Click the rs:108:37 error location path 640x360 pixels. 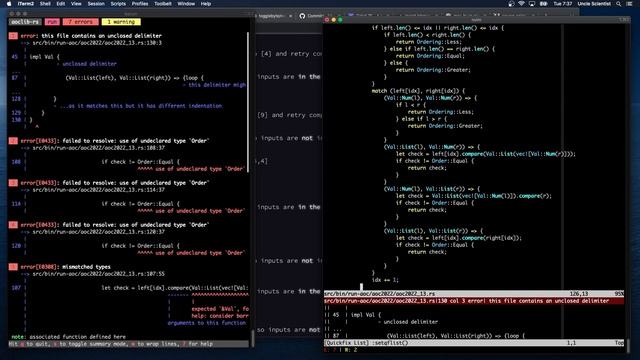[x=99, y=148]
